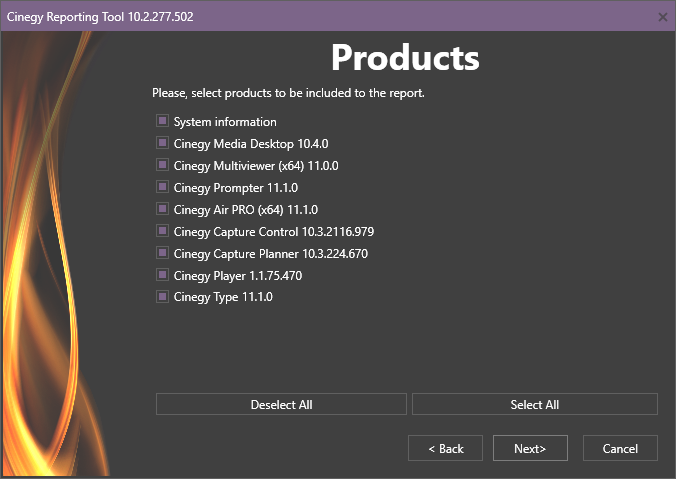
Task: Click the "Cinegy Air PRO (x64) 11.1.0" label
Action: pyautogui.click(x=246, y=210)
